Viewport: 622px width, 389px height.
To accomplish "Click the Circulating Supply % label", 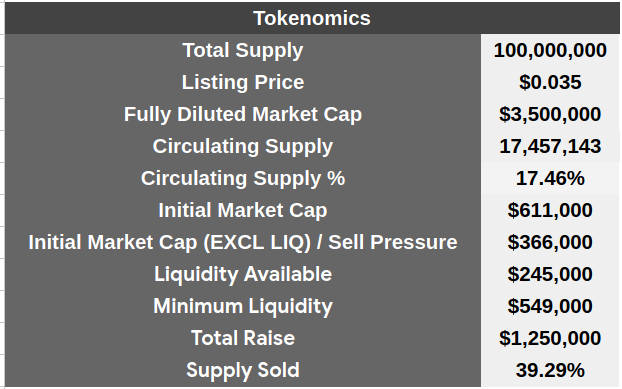I will pyautogui.click(x=243, y=178).
